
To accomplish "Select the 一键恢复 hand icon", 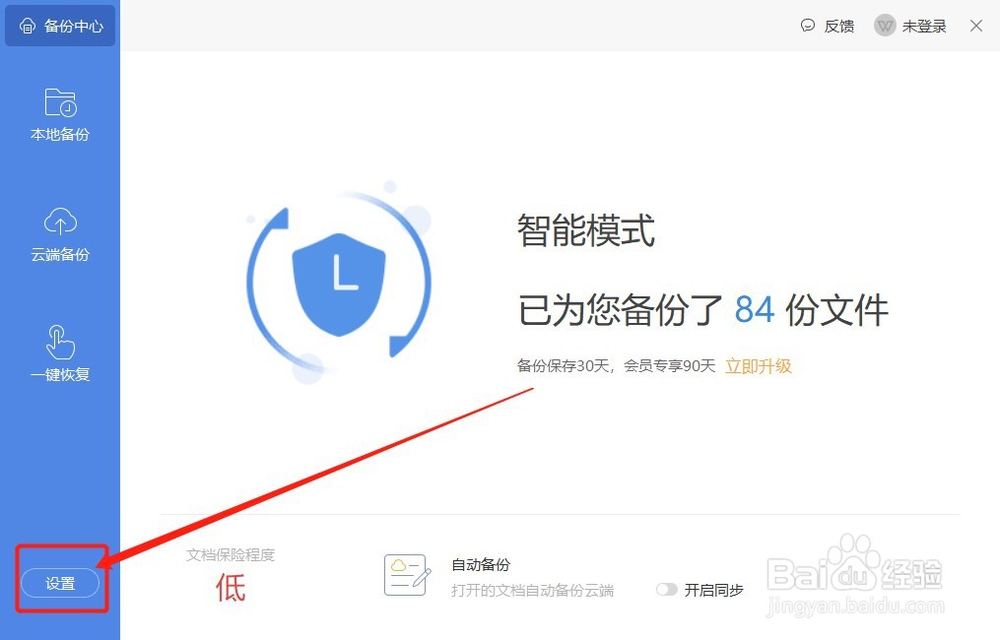I will point(61,342).
